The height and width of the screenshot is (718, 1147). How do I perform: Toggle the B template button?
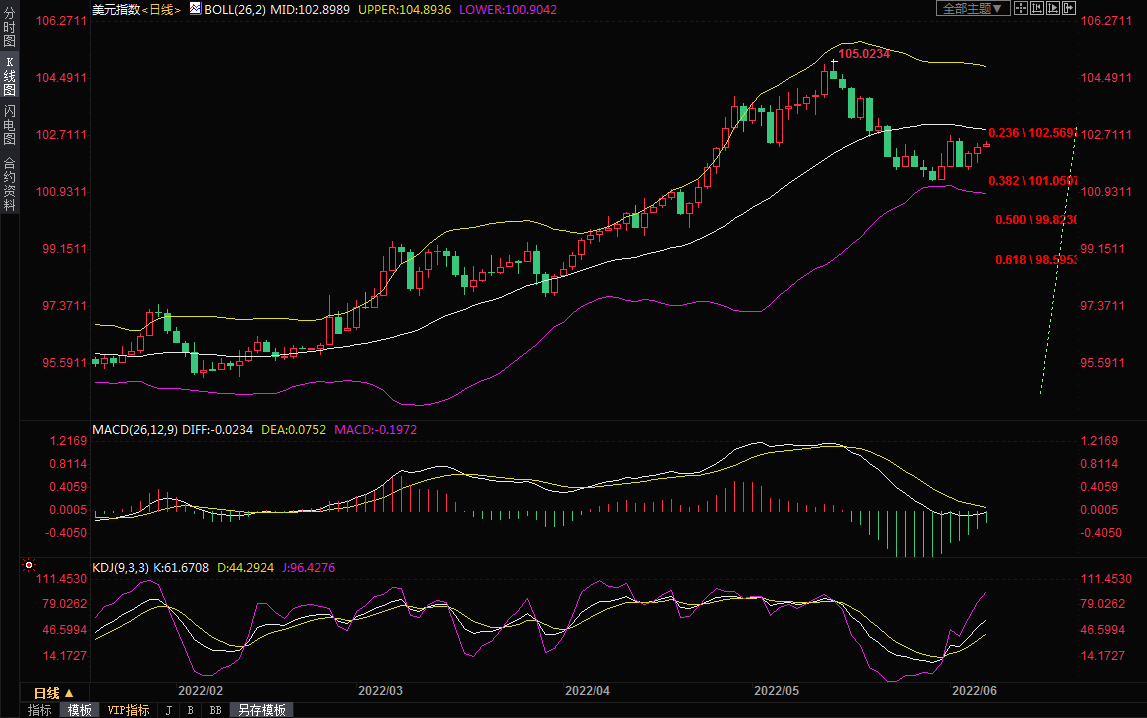191,710
